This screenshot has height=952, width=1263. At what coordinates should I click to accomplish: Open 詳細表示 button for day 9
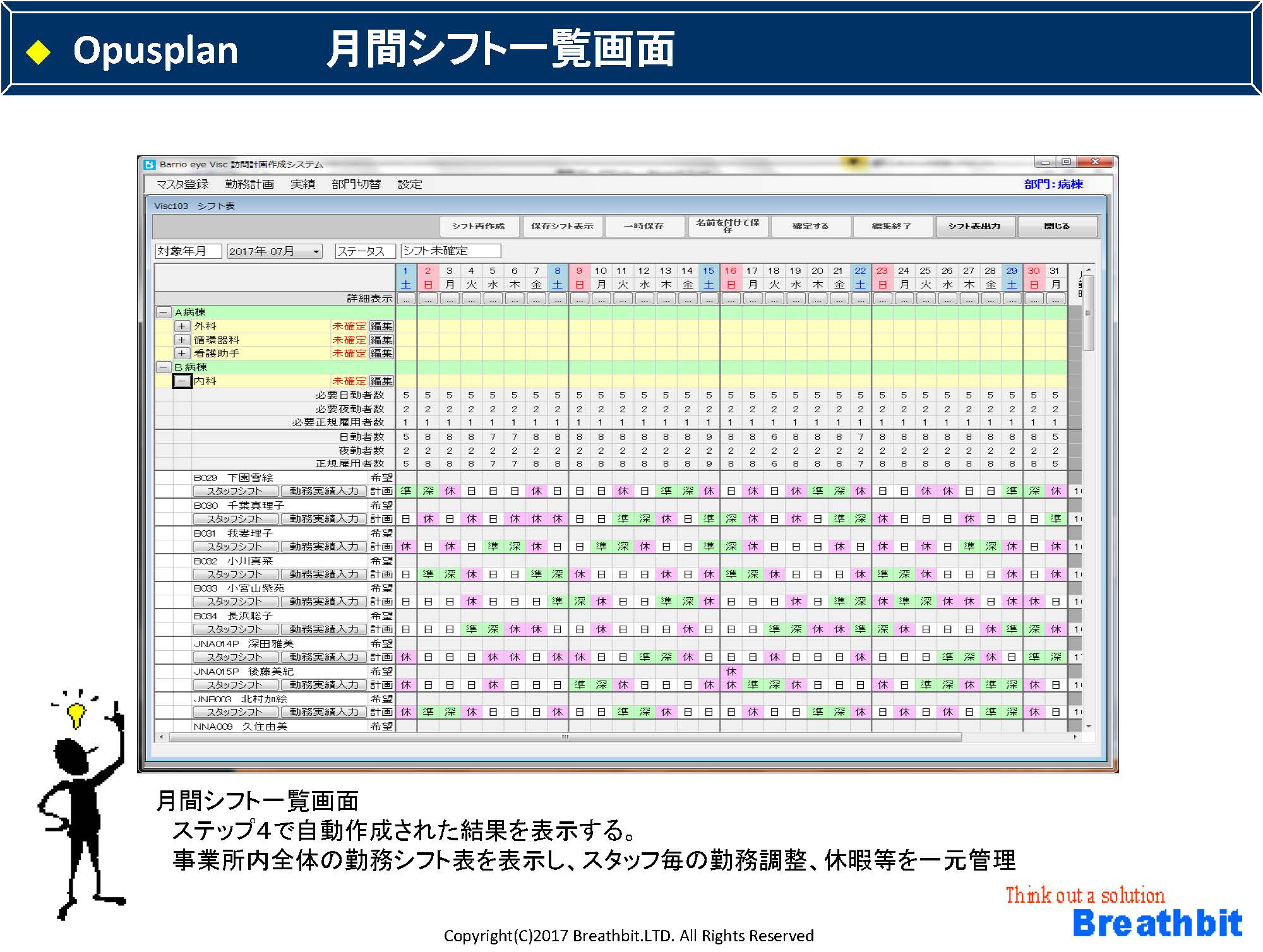[x=579, y=299]
